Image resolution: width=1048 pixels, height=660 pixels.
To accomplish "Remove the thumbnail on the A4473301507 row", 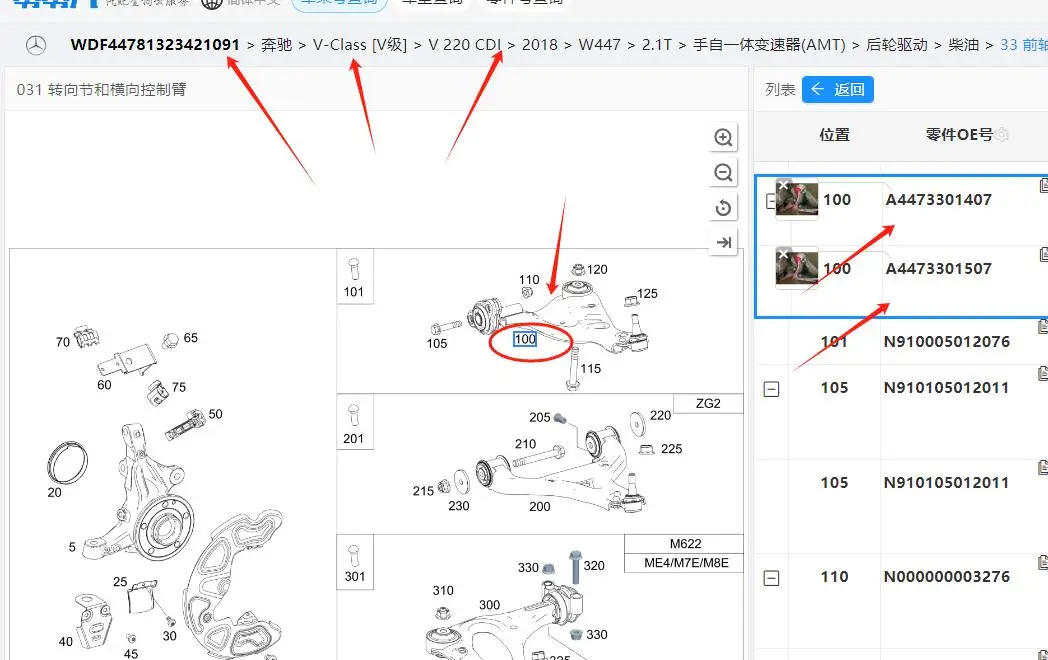I will 784,254.
